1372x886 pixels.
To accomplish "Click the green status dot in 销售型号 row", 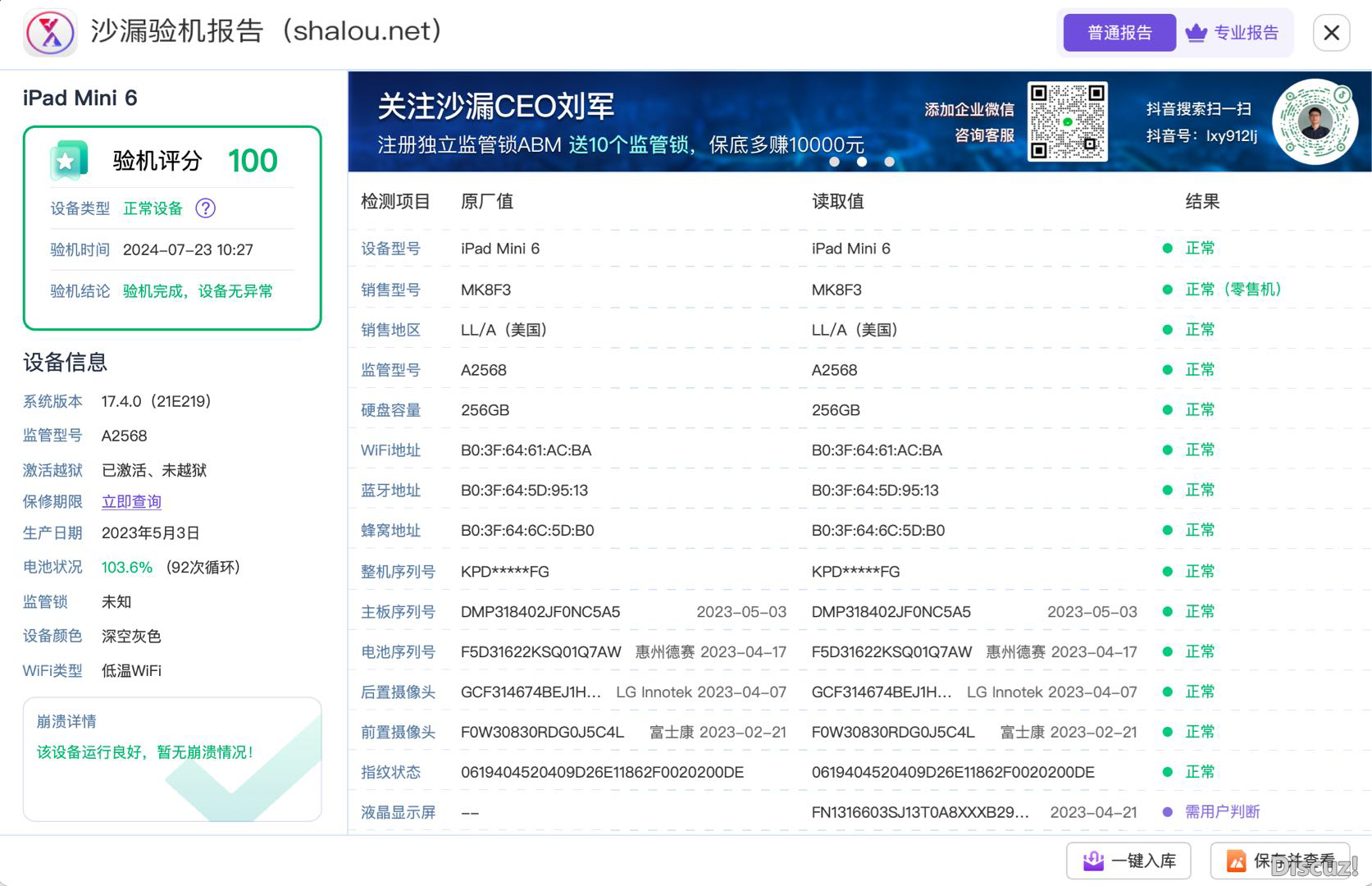I will (x=1167, y=290).
